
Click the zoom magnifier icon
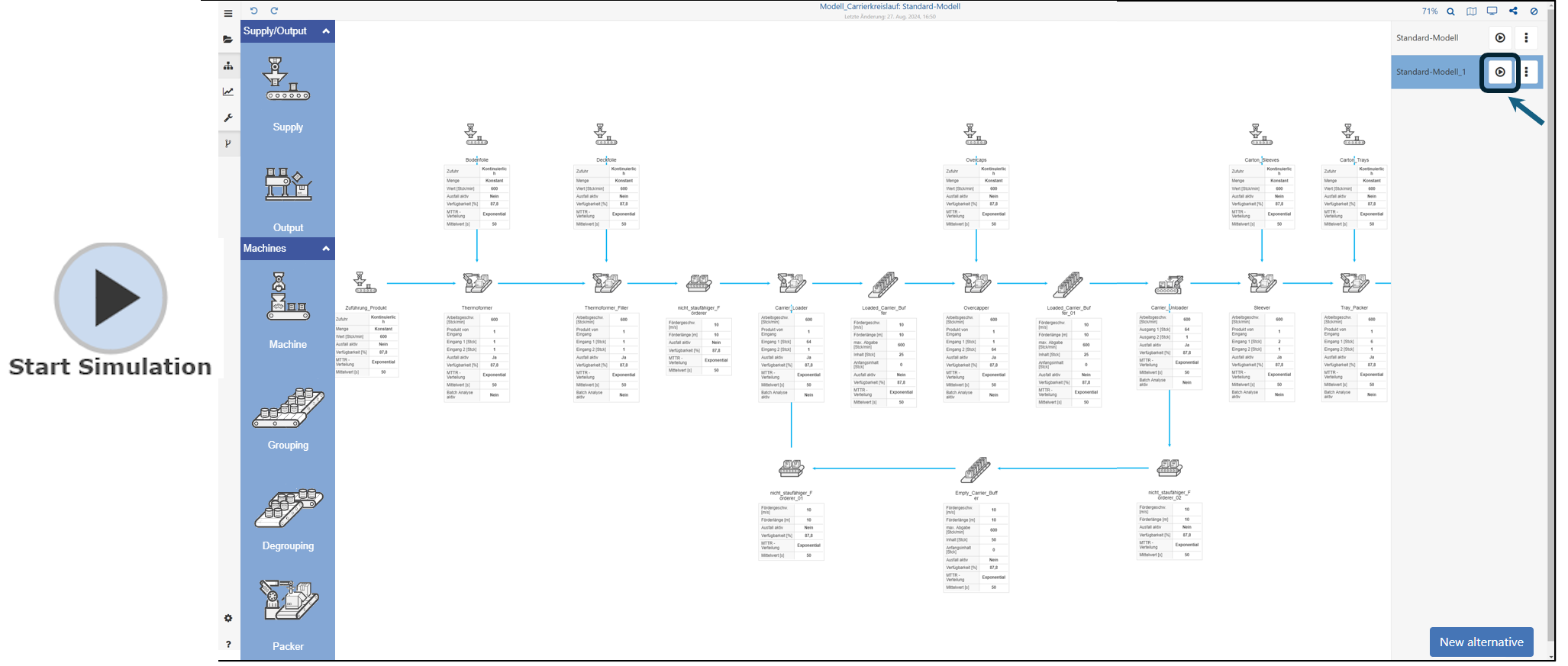pyautogui.click(x=1450, y=11)
